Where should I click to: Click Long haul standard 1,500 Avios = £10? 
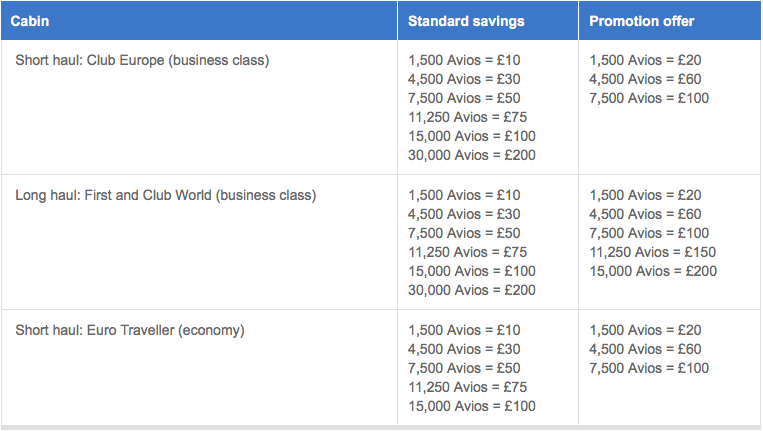pyautogui.click(x=464, y=195)
